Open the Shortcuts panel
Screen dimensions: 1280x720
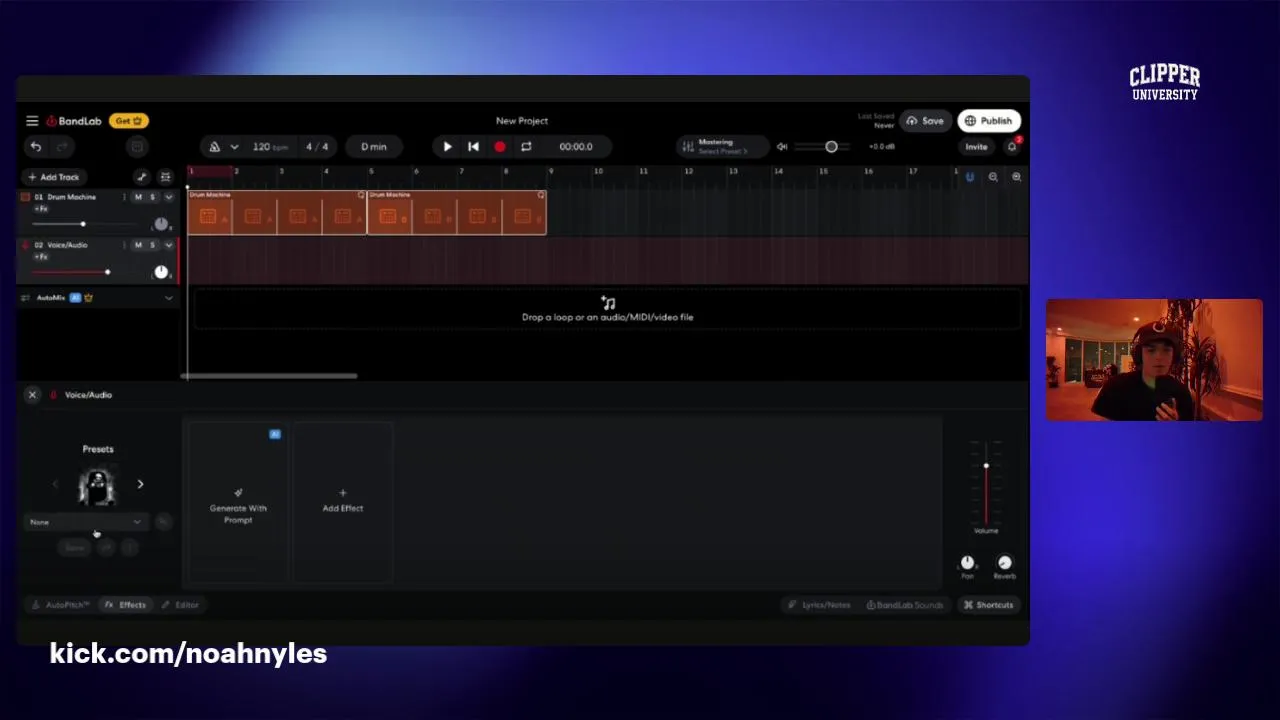(x=988, y=605)
